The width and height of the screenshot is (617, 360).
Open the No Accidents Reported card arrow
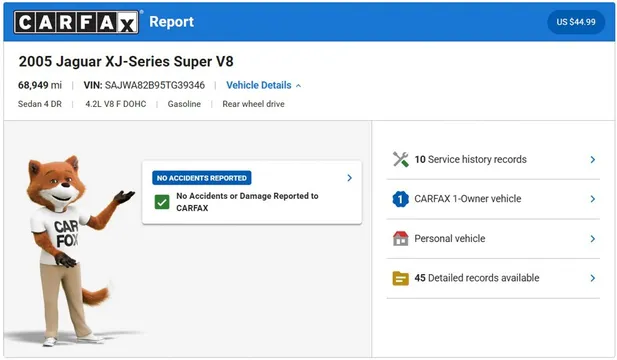tap(349, 178)
